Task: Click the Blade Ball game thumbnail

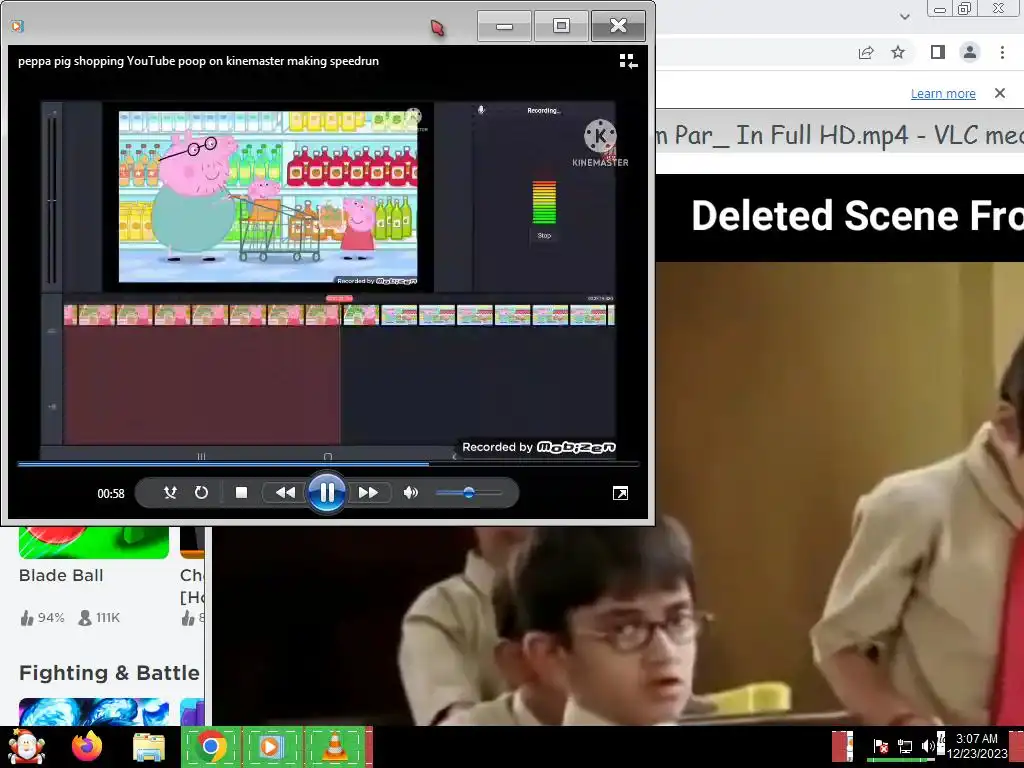Action: point(93,542)
